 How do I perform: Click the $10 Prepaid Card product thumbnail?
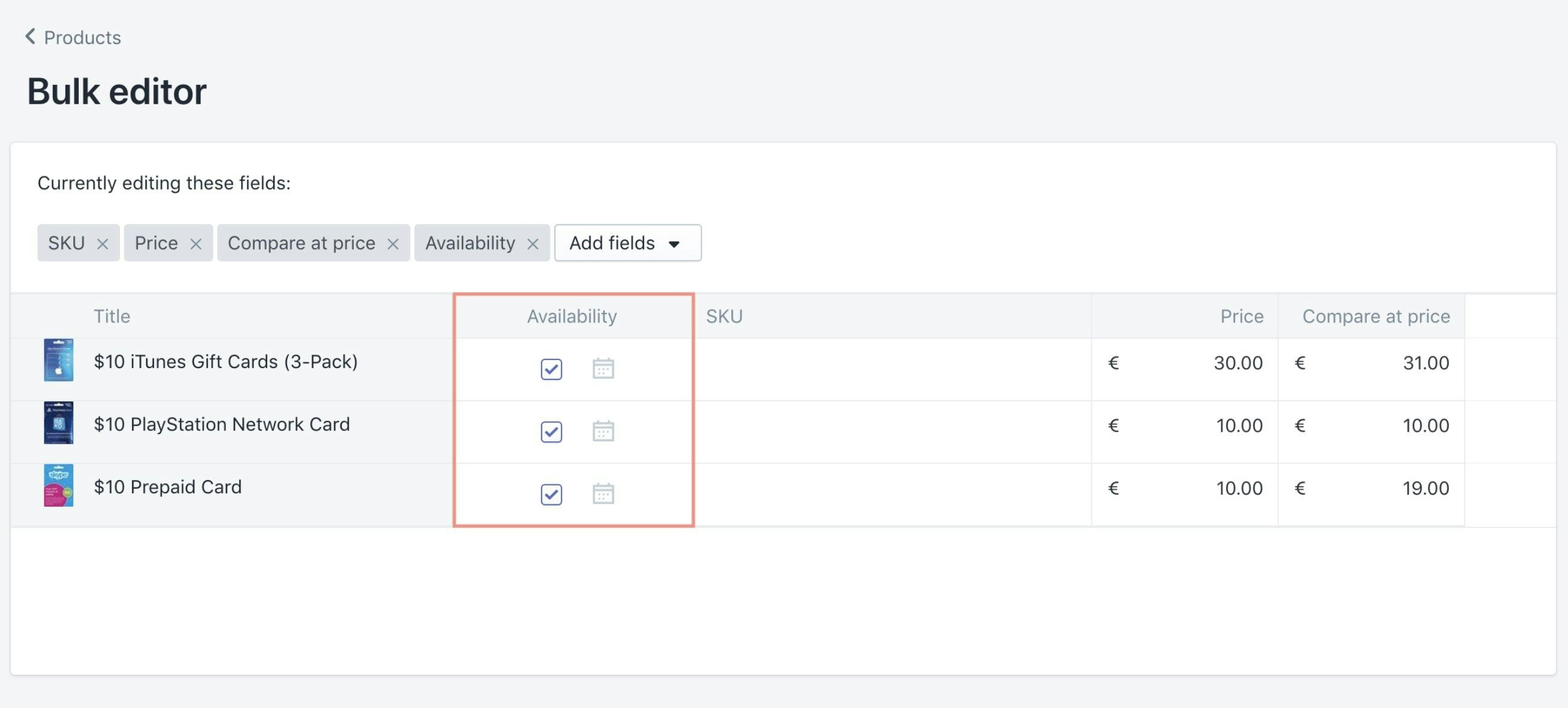coord(58,485)
